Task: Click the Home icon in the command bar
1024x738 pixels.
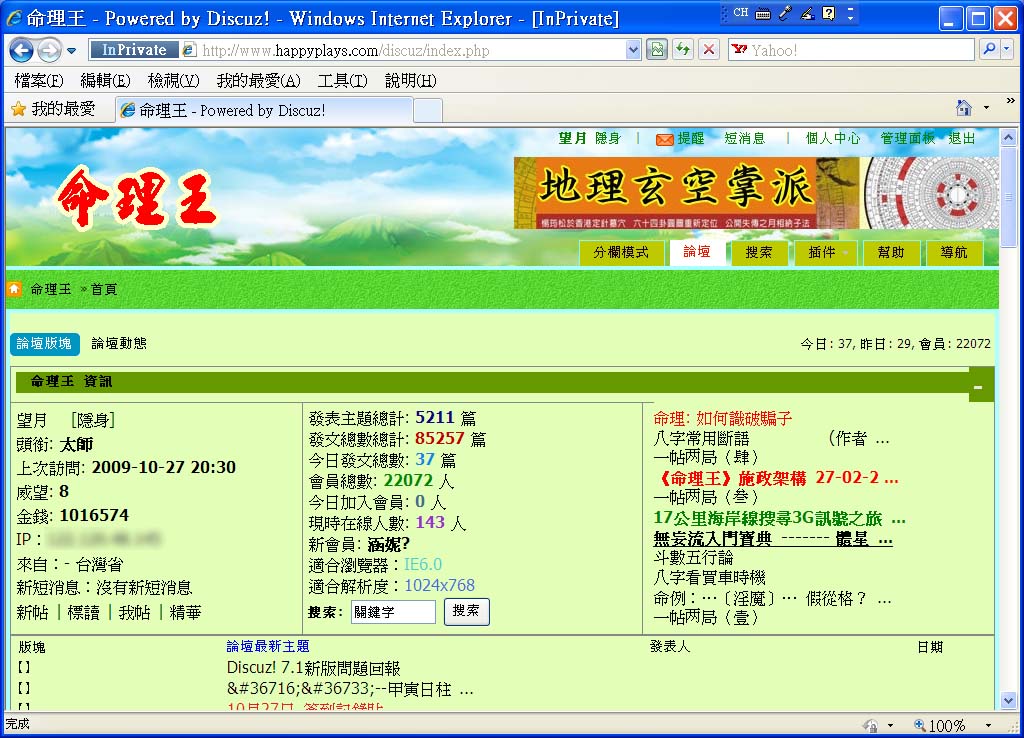Action: point(964,108)
